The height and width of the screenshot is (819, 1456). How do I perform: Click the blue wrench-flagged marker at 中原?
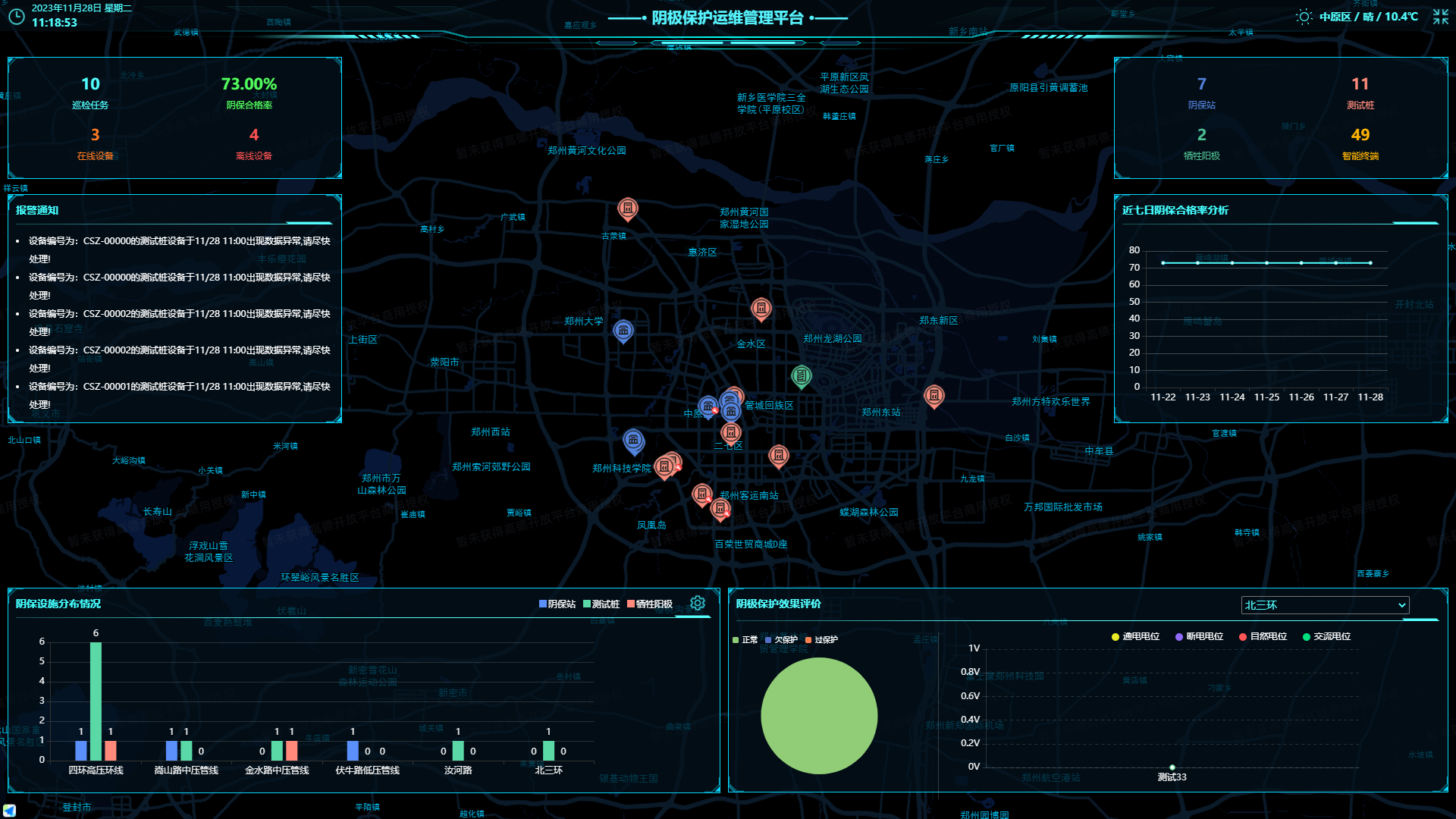[708, 408]
